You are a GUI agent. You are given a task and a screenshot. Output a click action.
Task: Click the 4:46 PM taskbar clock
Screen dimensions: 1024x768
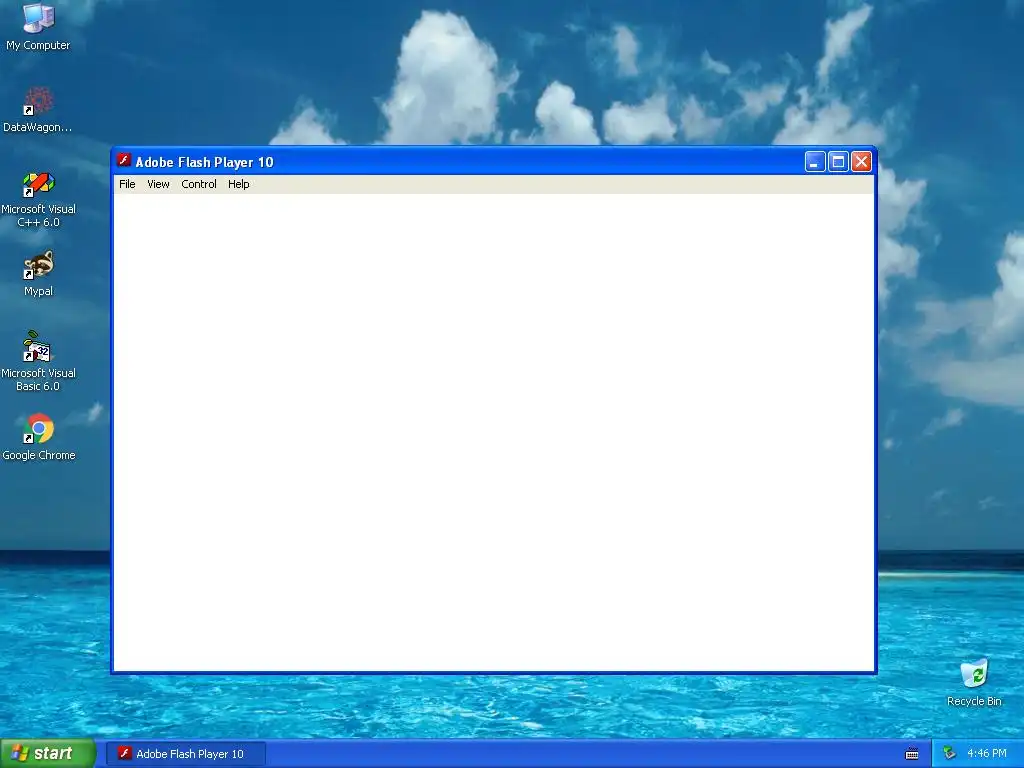(x=987, y=754)
